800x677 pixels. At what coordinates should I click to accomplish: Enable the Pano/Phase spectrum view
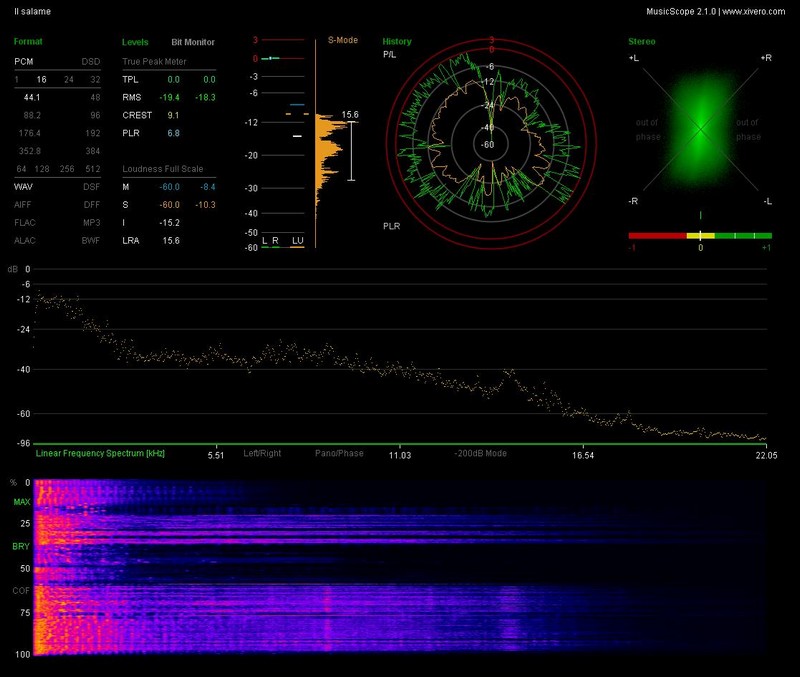(339, 453)
